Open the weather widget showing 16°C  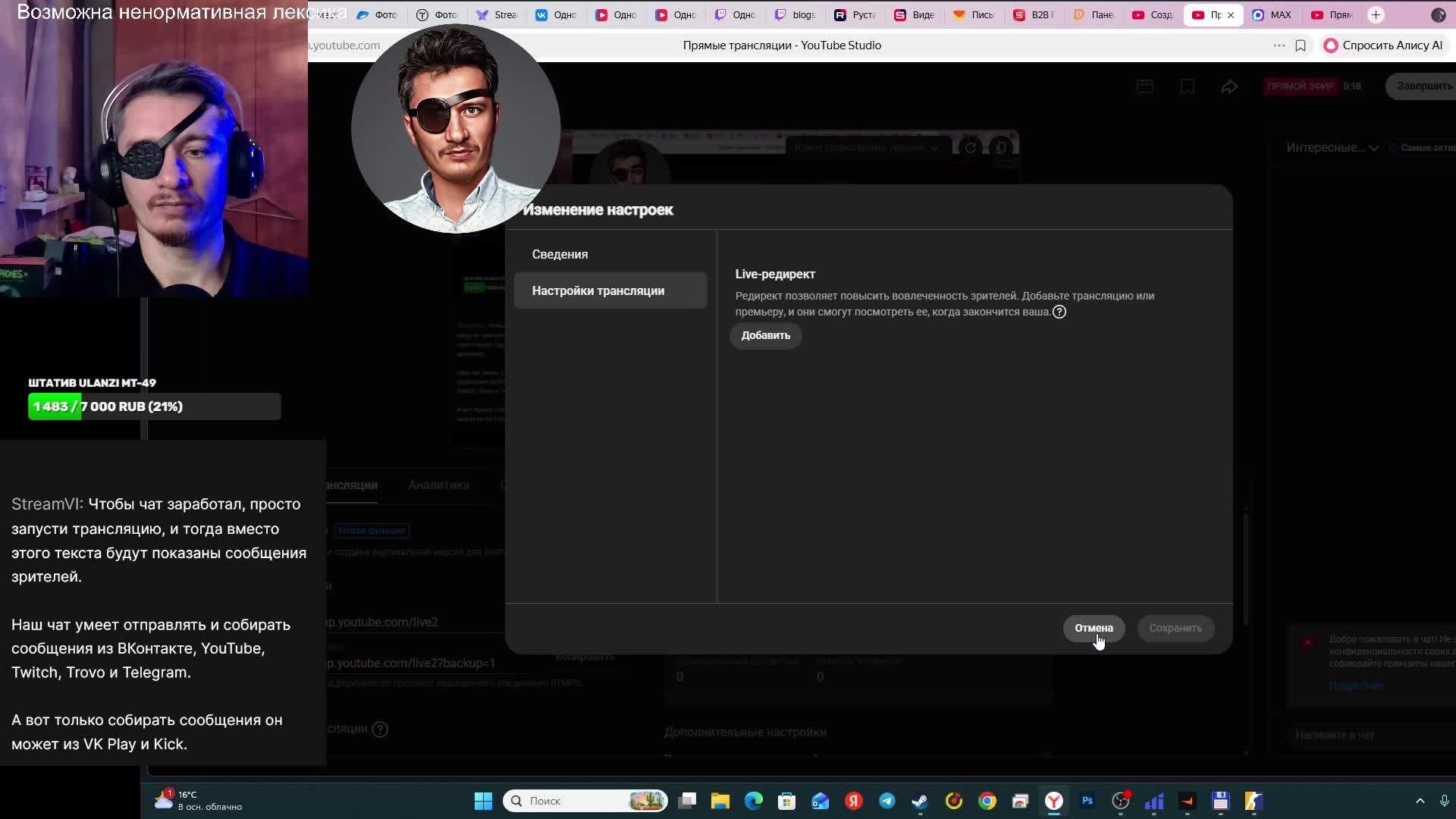tap(198, 800)
